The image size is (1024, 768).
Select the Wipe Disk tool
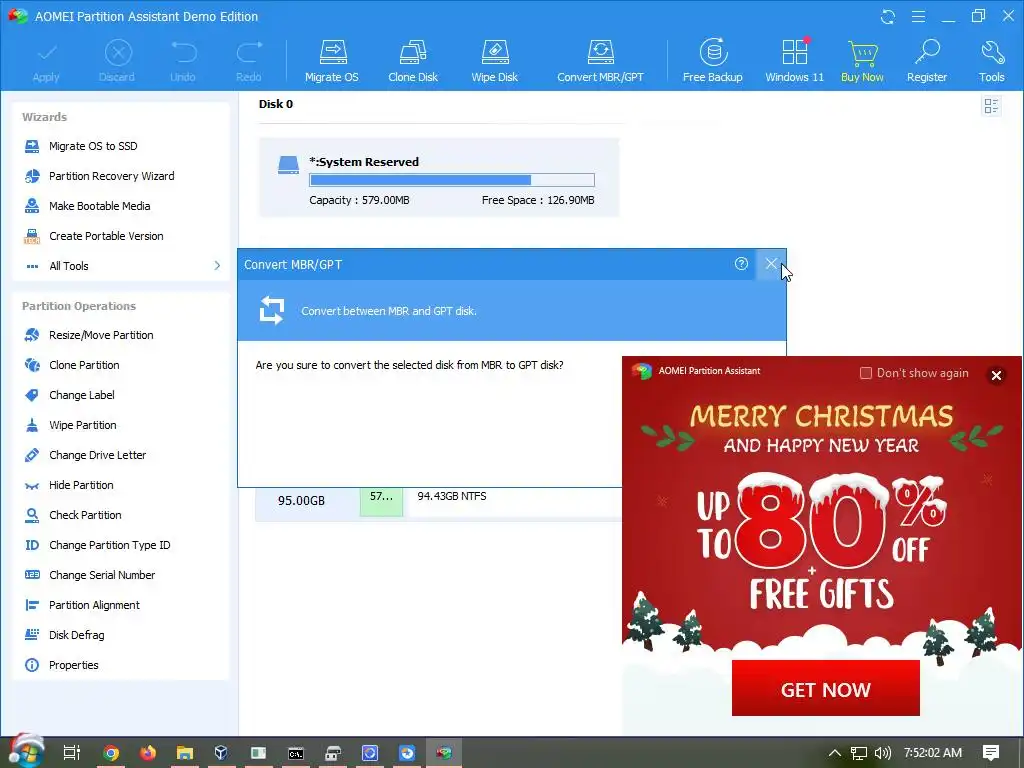click(494, 61)
